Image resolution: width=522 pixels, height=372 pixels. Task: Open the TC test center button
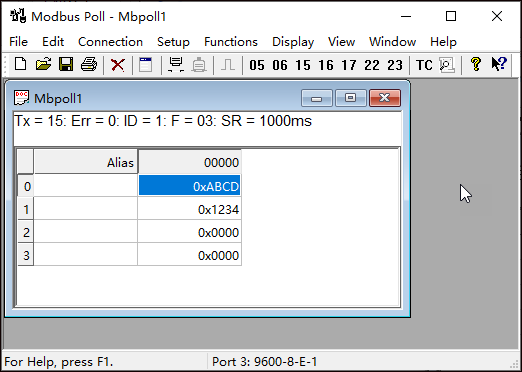[x=424, y=65]
